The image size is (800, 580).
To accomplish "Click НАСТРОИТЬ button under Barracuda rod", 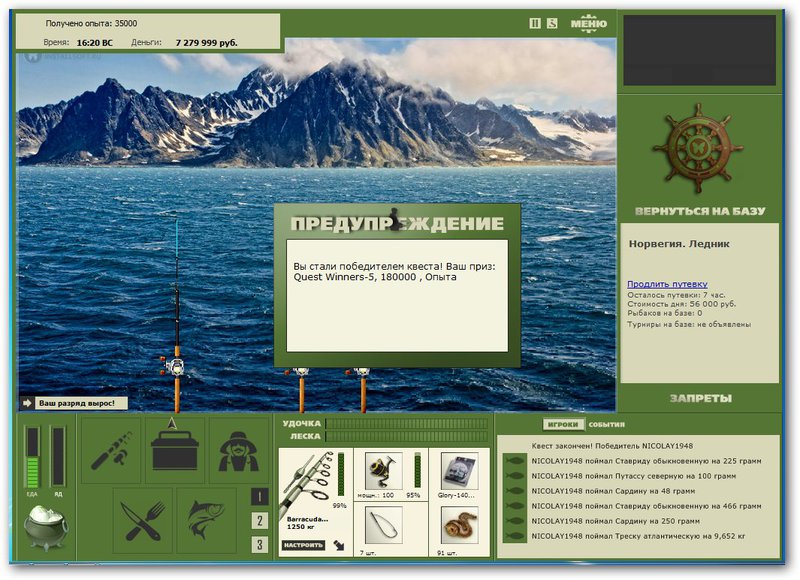I will pos(304,545).
